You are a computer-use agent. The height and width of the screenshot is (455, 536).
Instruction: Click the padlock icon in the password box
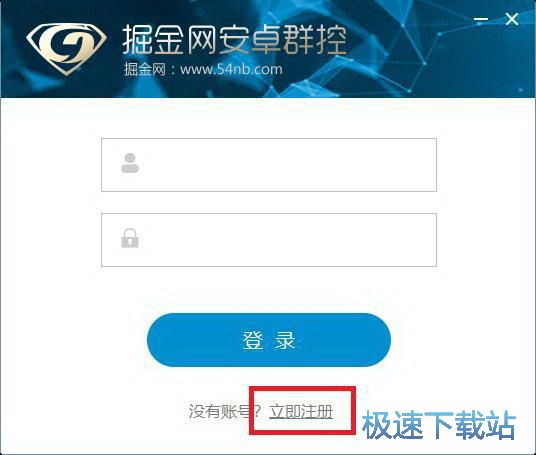(130, 238)
